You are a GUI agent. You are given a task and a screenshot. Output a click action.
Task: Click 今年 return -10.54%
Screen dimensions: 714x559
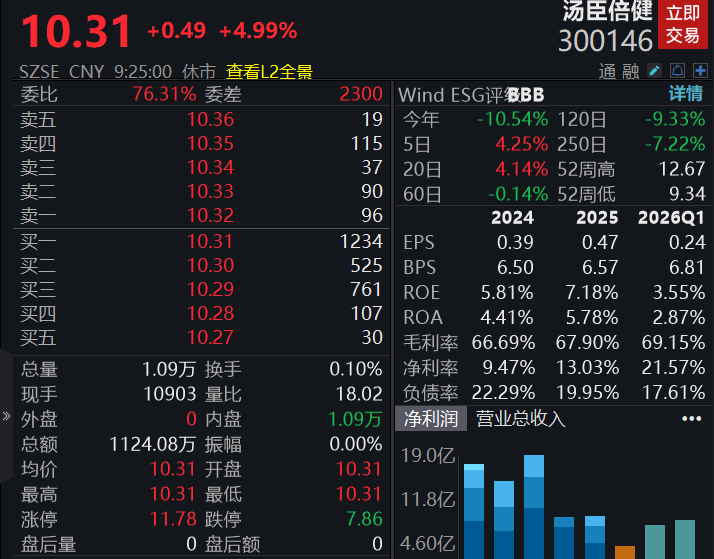tap(513, 119)
